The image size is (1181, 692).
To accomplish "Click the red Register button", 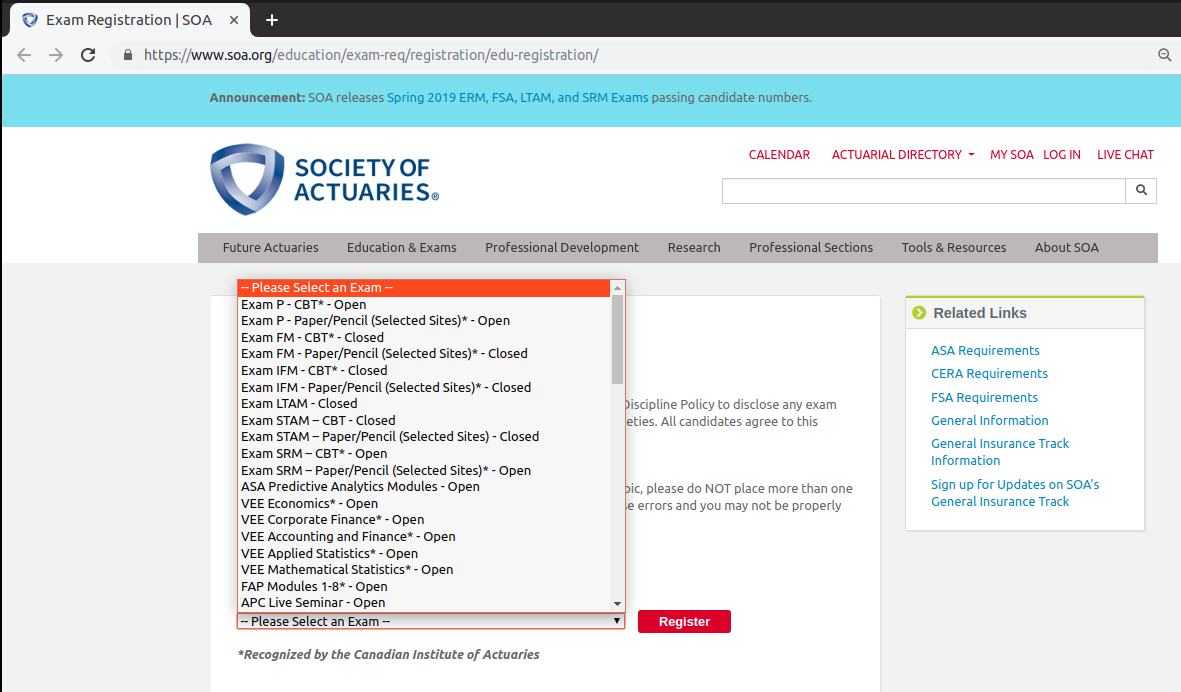I will click(684, 621).
